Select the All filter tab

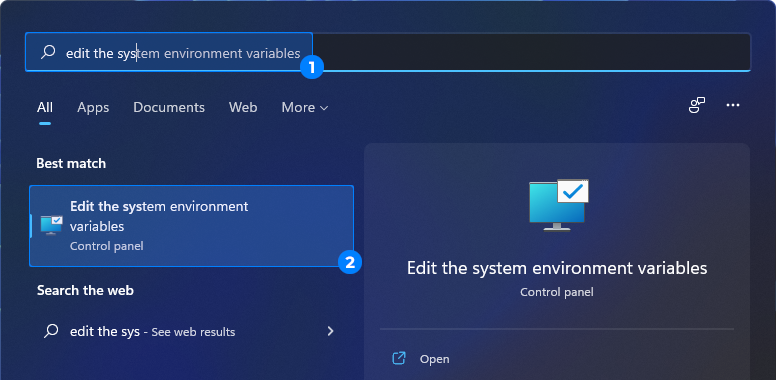click(x=45, y=107)
